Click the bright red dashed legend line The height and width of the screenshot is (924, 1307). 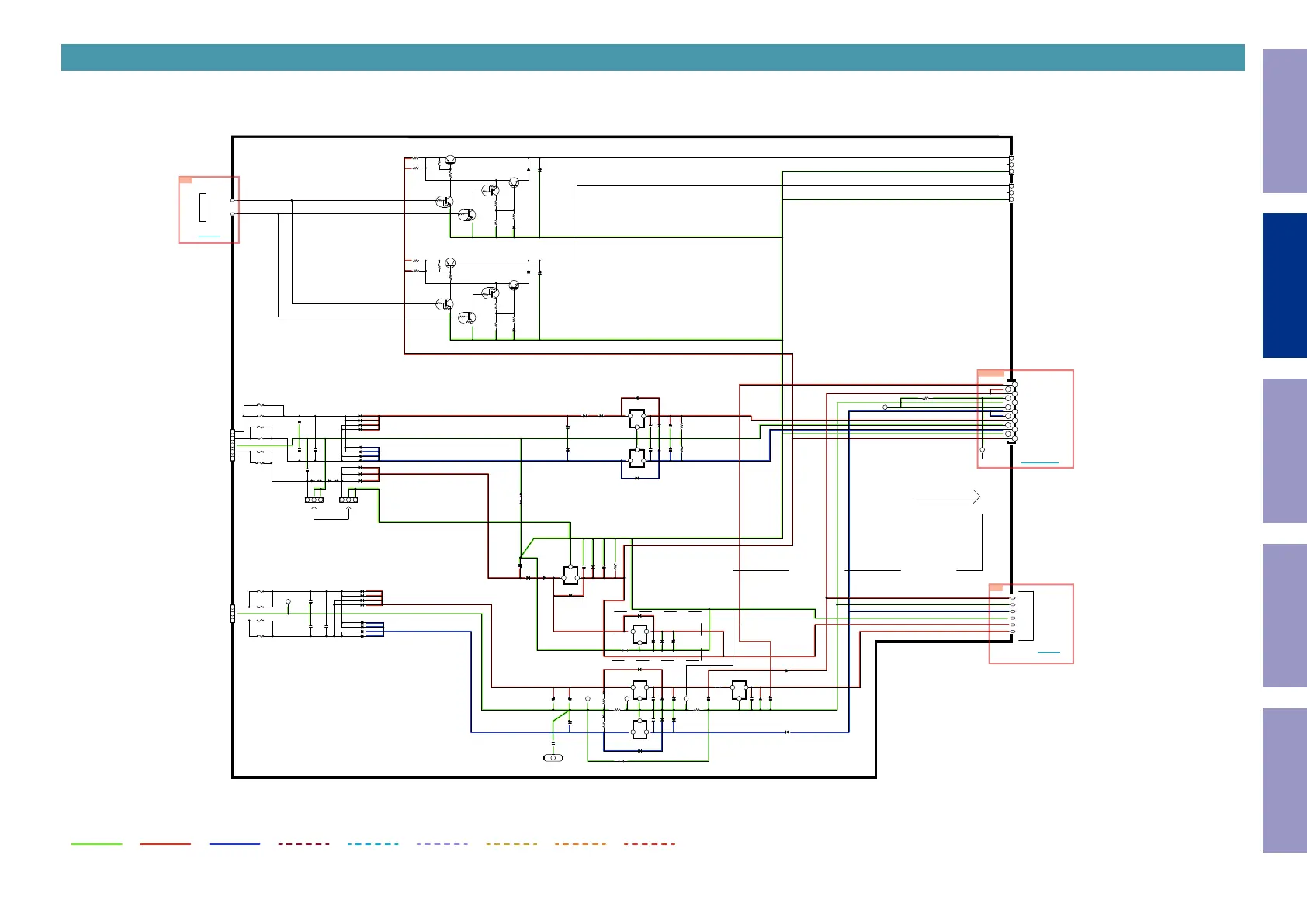point(650,843)
